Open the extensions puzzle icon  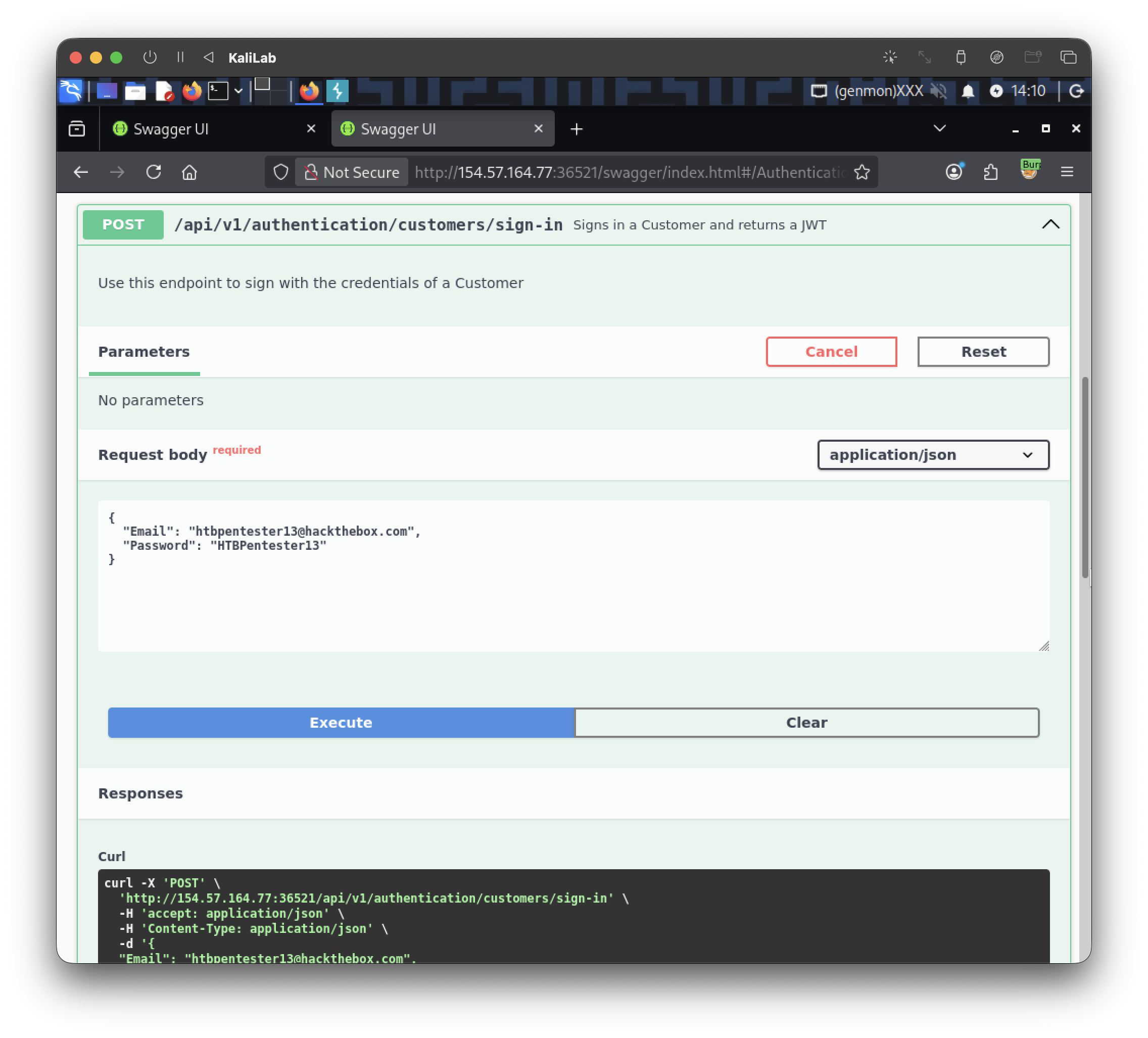coord(991,172)
